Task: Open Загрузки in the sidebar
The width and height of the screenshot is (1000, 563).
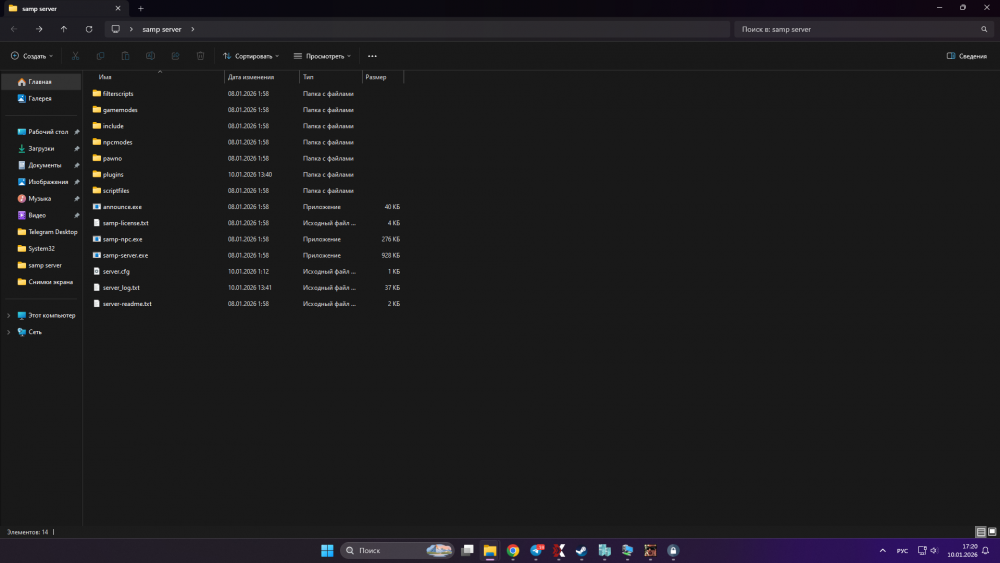Action: click(x=41, y=148)
